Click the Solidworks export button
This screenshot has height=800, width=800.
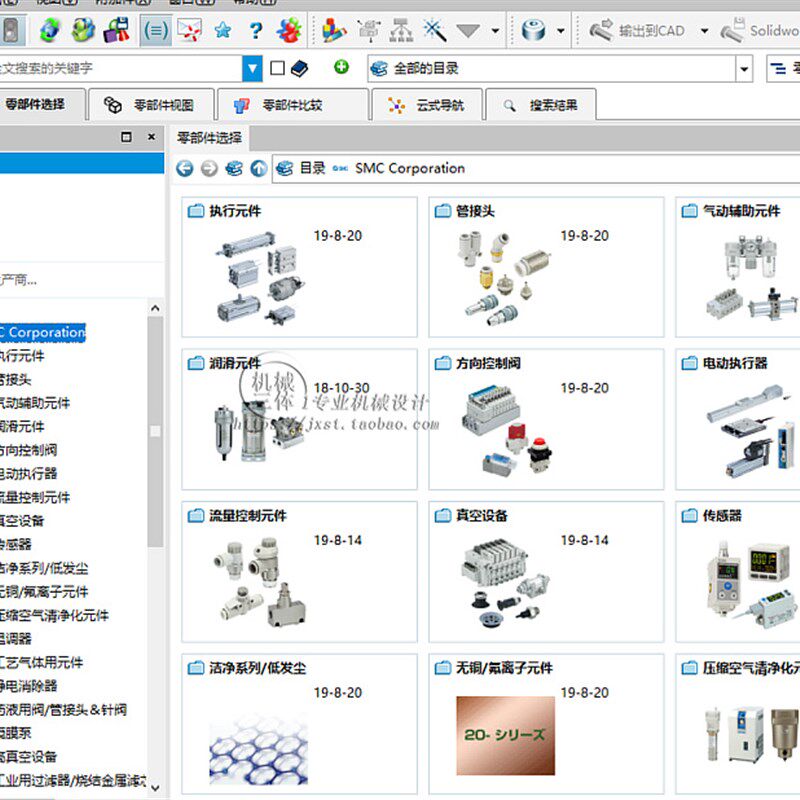point(759,31)
